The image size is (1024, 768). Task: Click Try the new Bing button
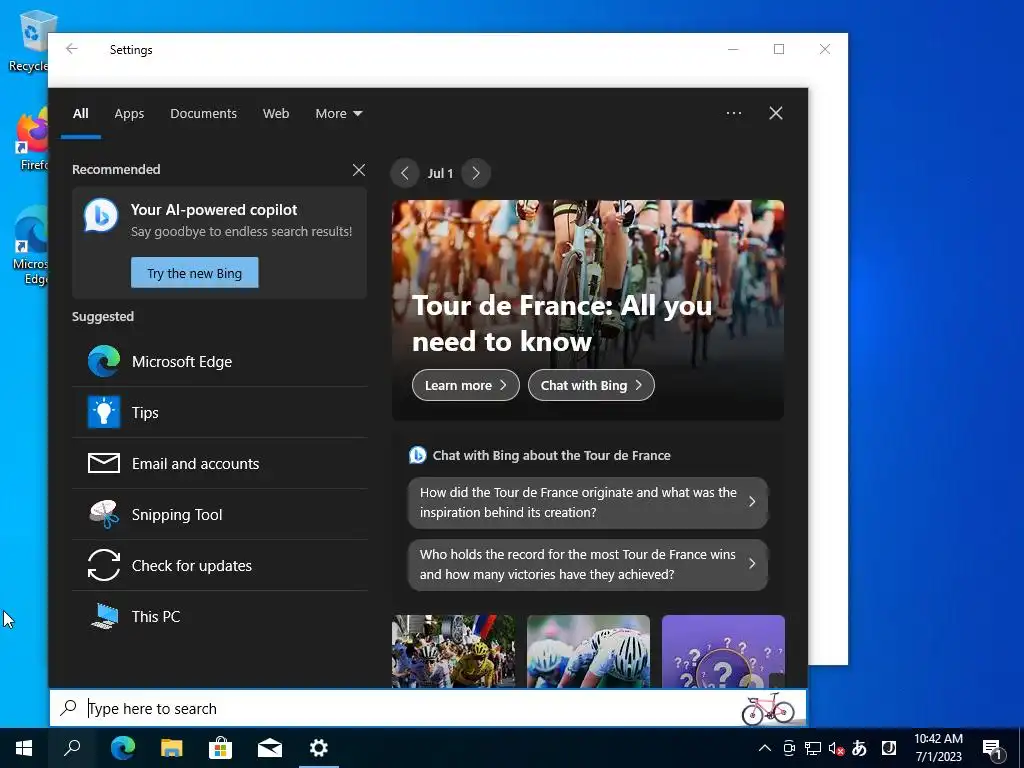pos(195,272)
